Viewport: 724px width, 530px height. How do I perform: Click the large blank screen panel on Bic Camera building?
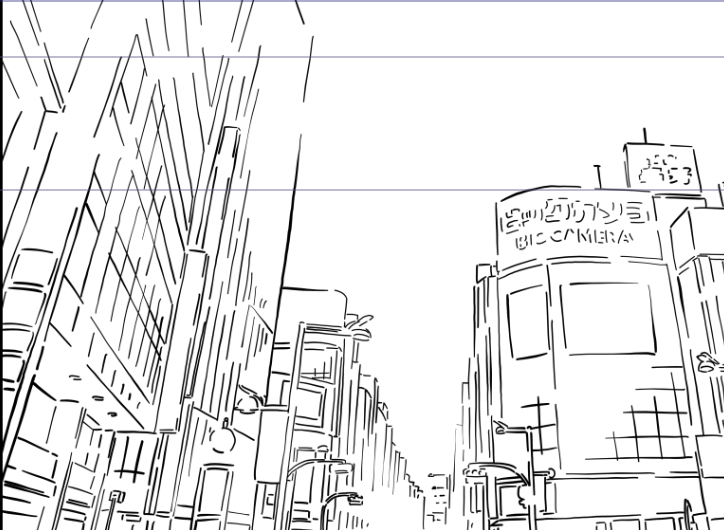608,319
